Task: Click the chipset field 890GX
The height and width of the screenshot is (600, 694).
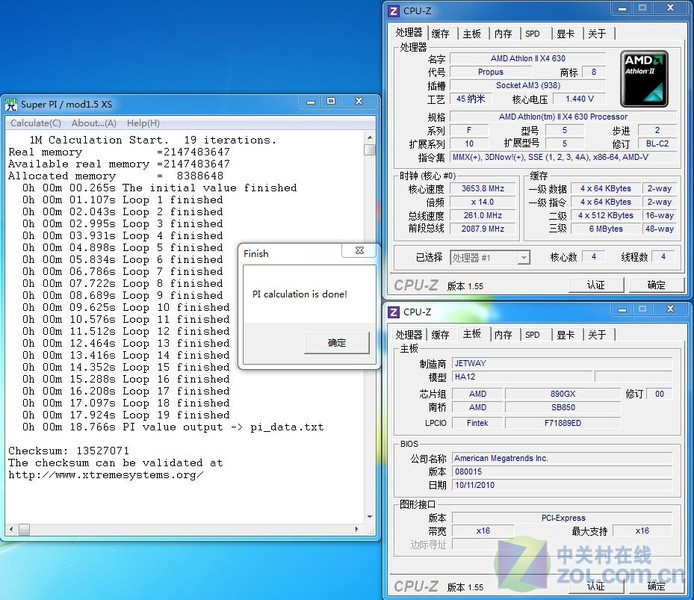Action: tap(563, 394)
